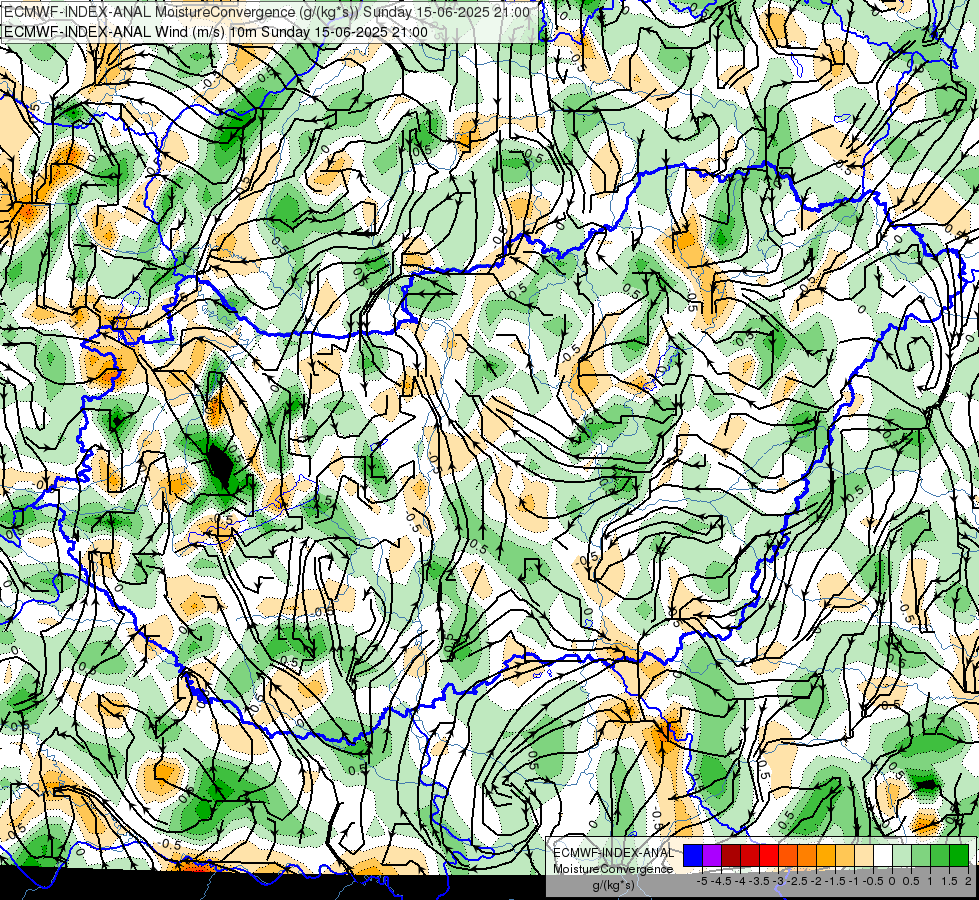Click the '-1.5' legend tick label

(x=835, y=881)
